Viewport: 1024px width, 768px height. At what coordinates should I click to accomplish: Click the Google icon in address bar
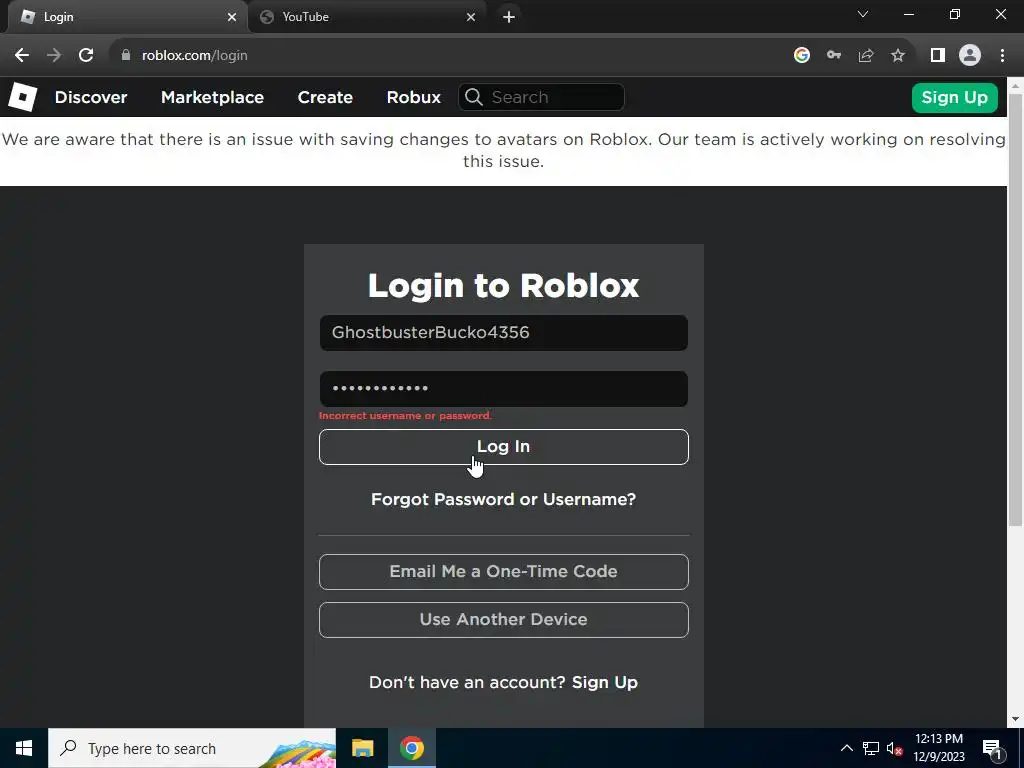pos(802,56)
